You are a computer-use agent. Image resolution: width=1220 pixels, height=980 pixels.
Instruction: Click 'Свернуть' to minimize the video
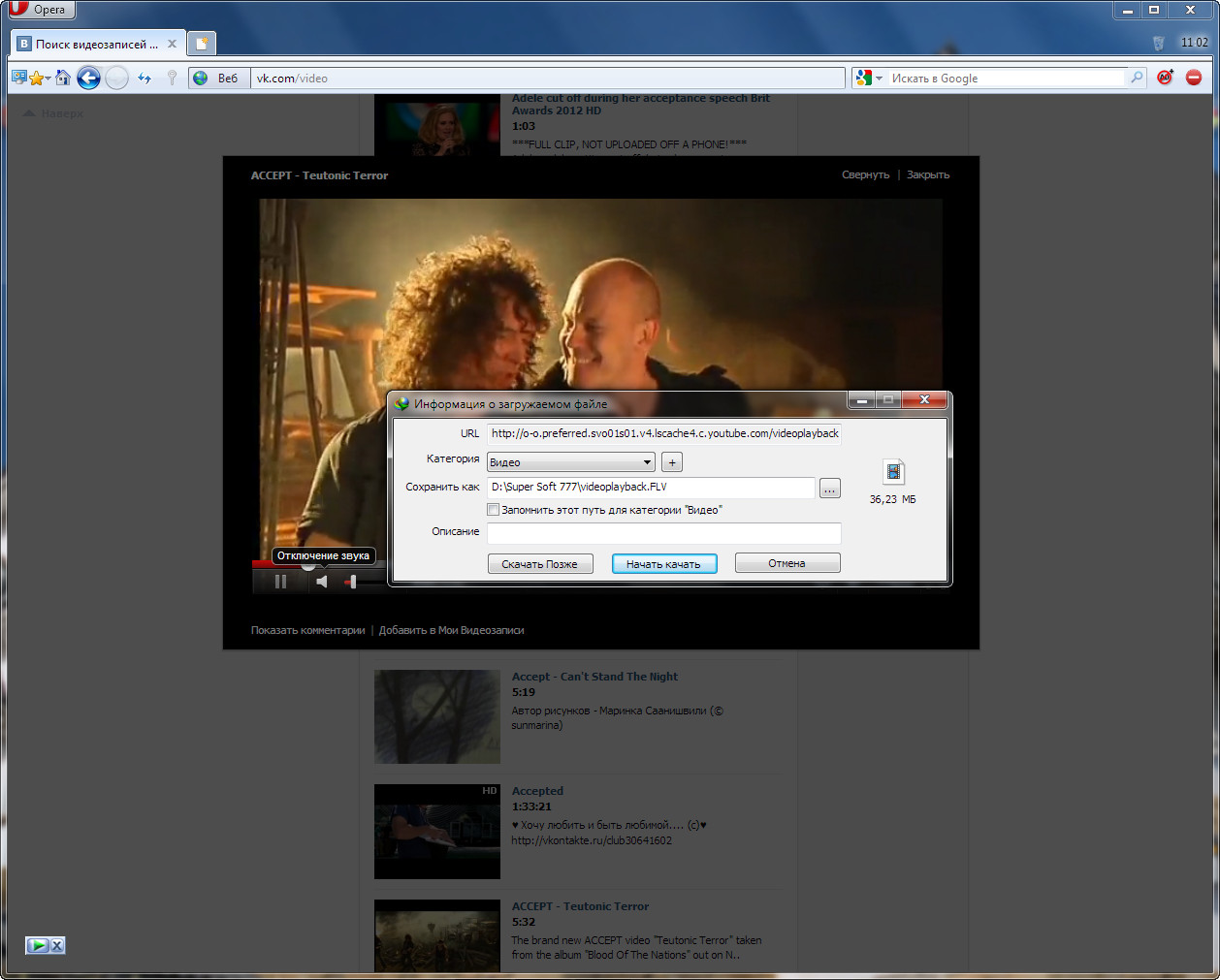[865, 174]
